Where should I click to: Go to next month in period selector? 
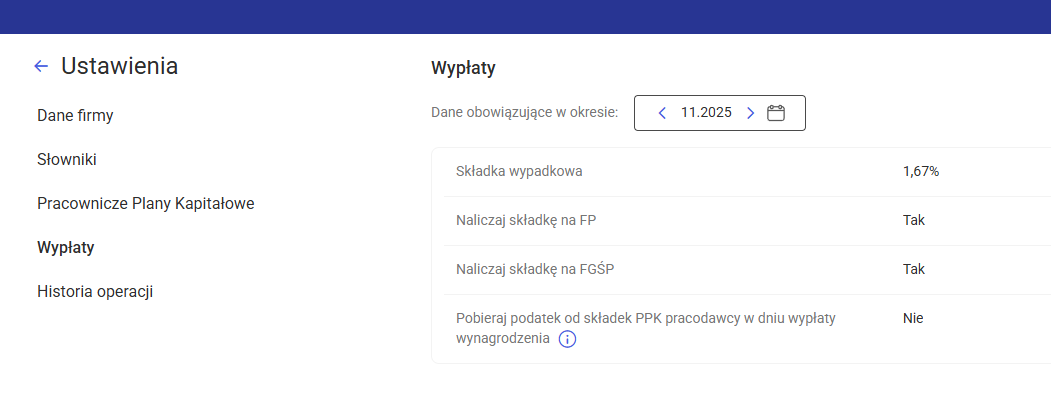coord(750,113)
